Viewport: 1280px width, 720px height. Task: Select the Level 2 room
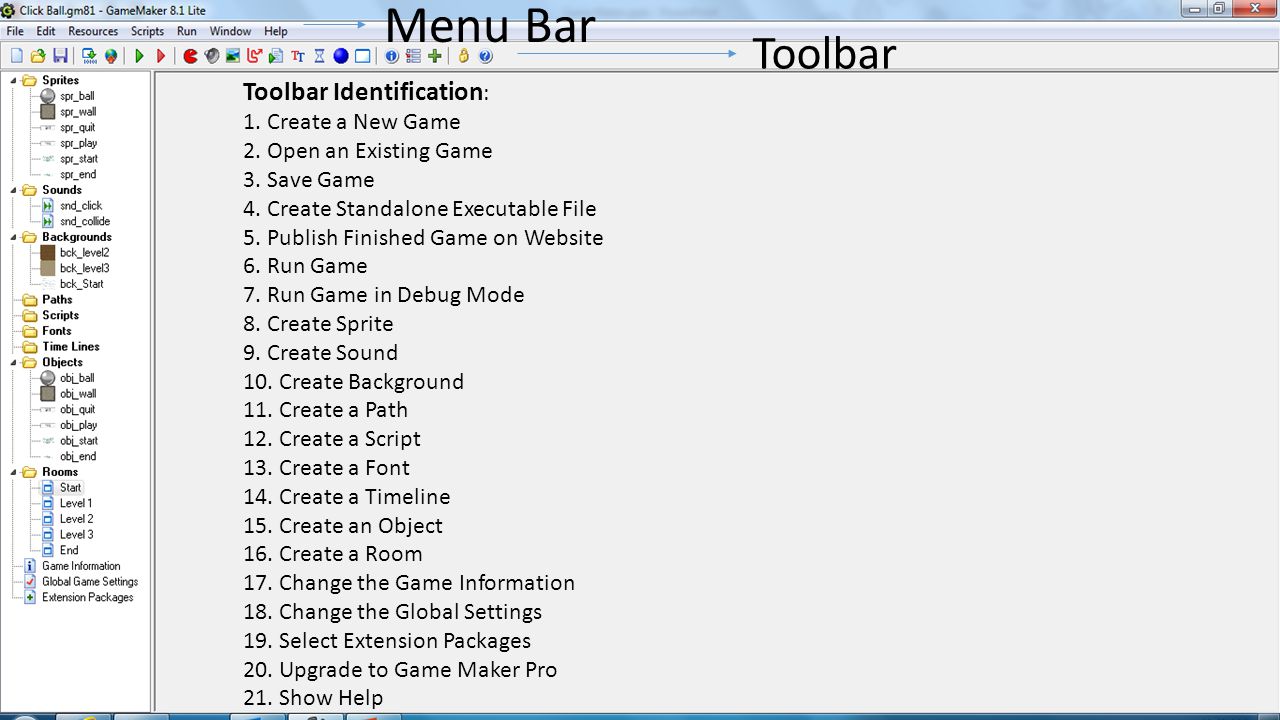click(x=76, y=519)
